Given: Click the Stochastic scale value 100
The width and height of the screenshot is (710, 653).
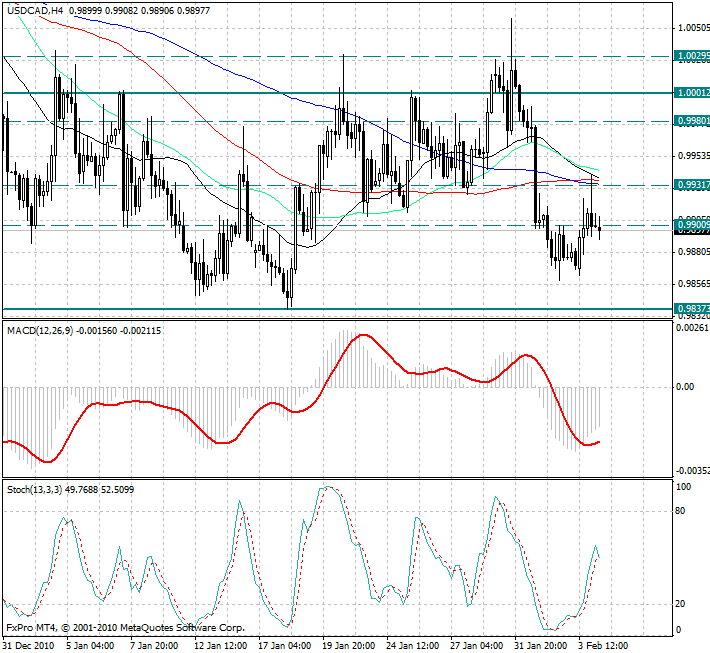Looking at the screenshot, I should [x=683, y=487].
